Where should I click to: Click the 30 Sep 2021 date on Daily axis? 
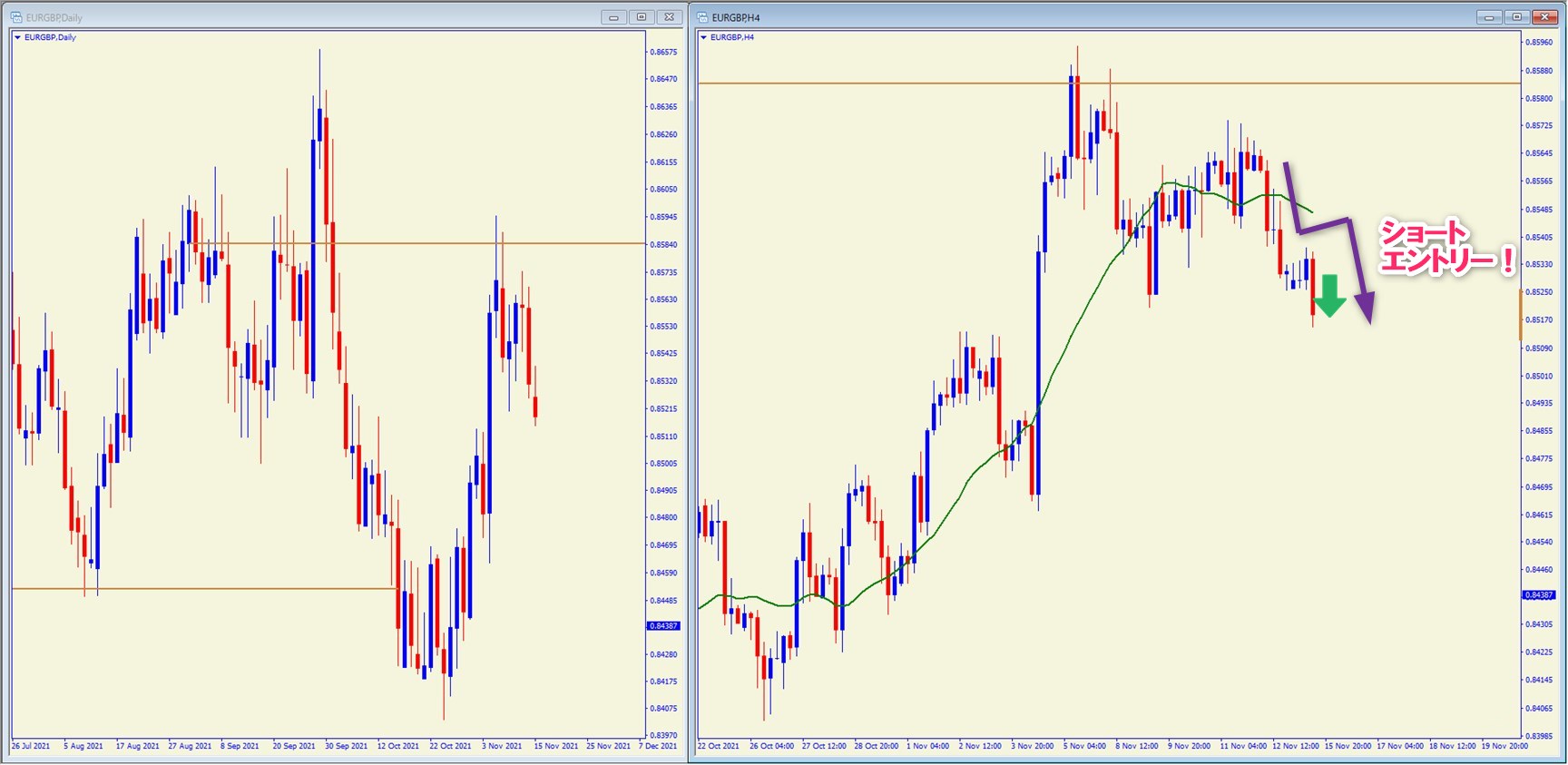tap(347, 746)
